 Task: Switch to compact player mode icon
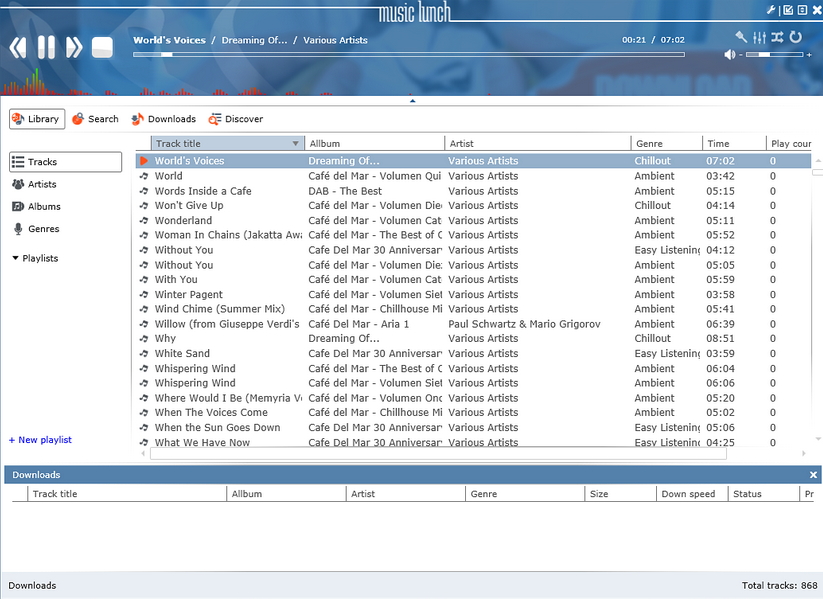pyautogui.click(x=788, y=10)
